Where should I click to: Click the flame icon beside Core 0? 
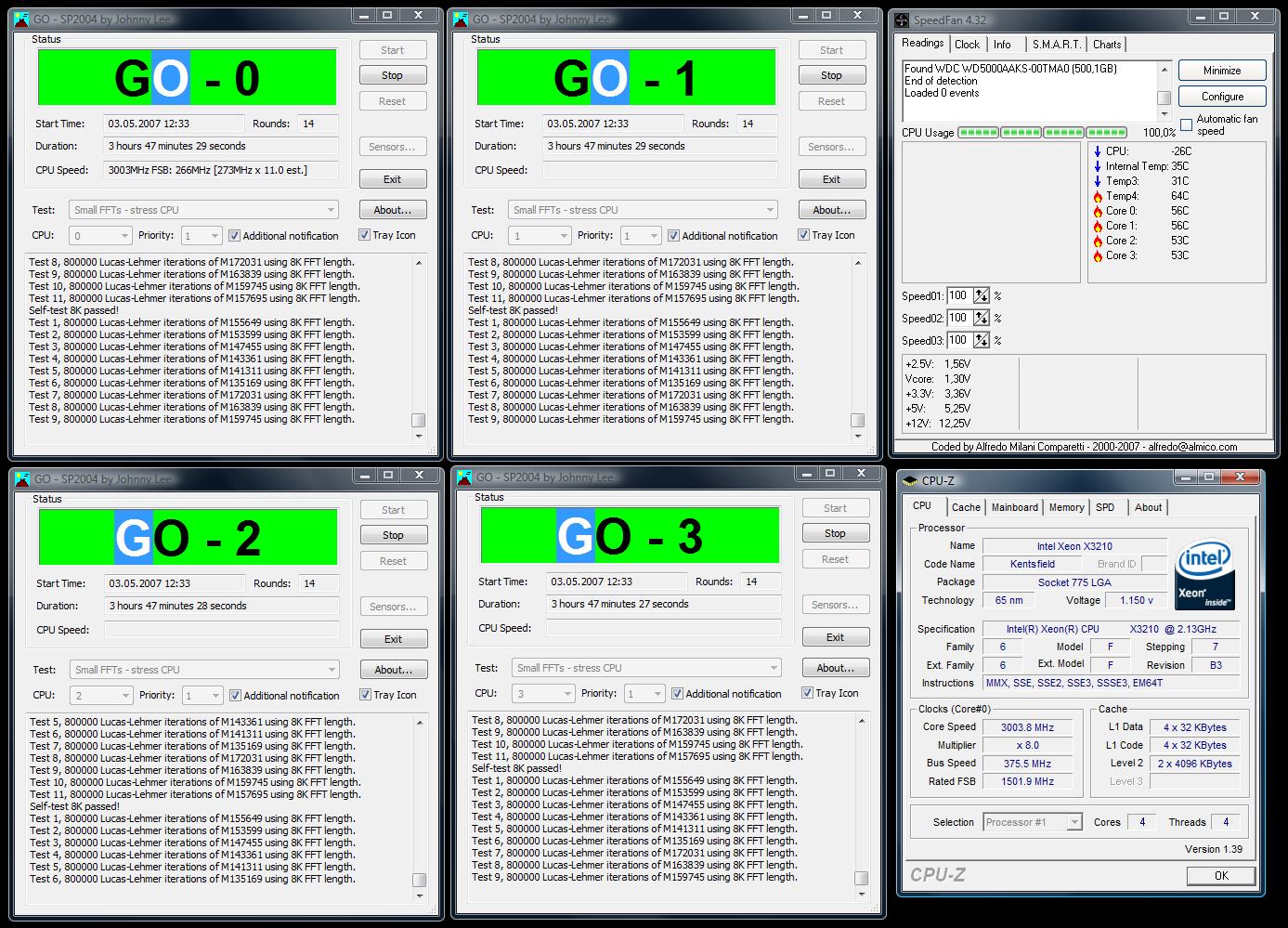pos(1097,211)
